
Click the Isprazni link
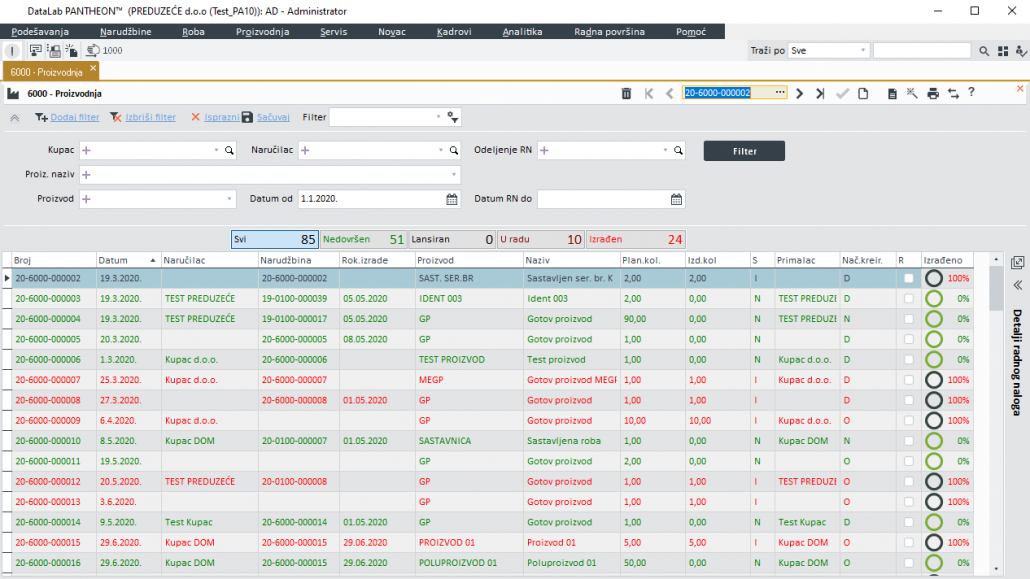221,117
